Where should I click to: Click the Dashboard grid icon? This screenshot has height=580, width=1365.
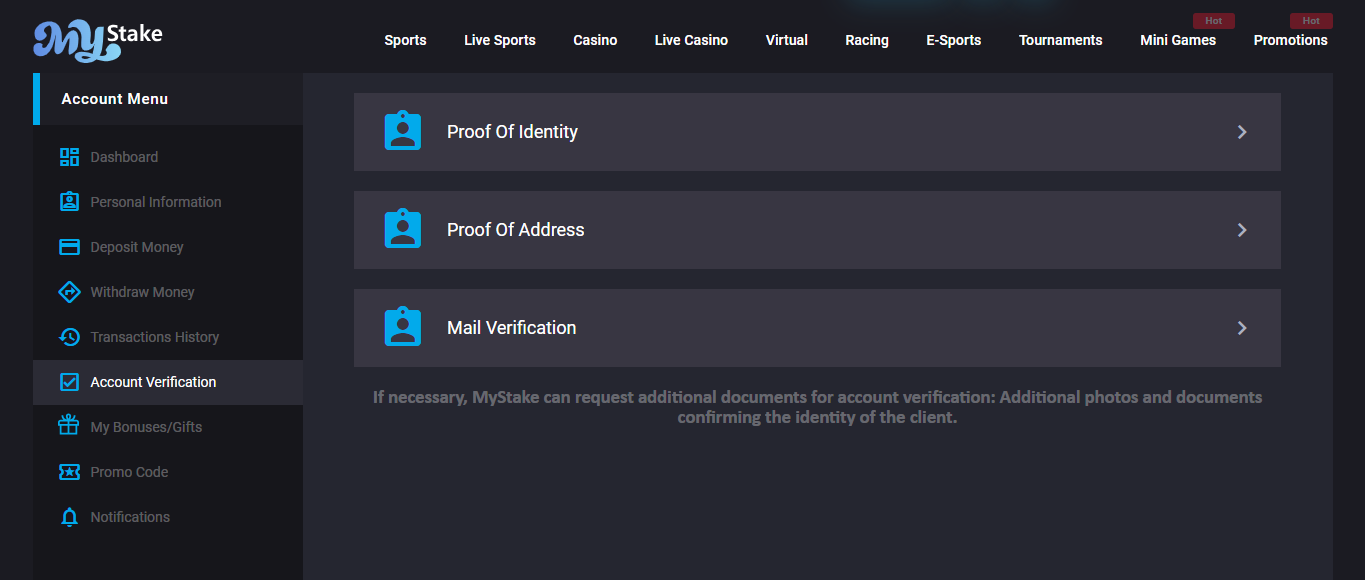[x=69, y=157]
